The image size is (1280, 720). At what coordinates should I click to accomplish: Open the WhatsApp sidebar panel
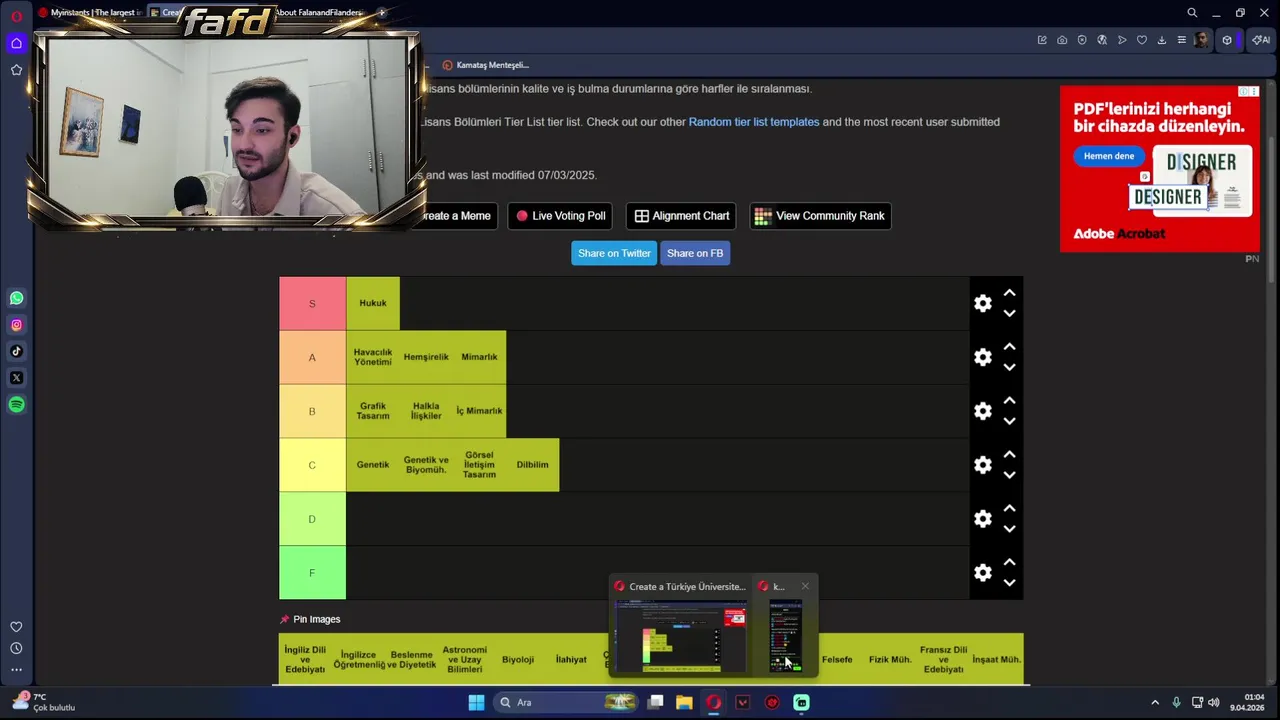(16, 298)
